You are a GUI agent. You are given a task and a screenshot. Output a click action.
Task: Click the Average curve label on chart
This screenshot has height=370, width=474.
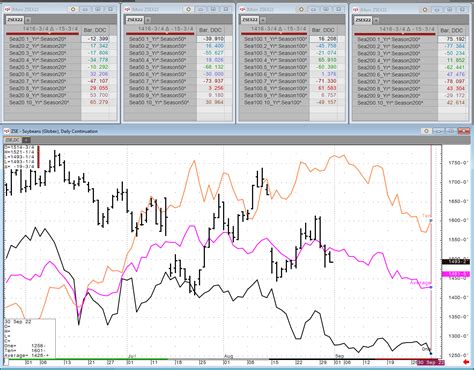(420, 283)
